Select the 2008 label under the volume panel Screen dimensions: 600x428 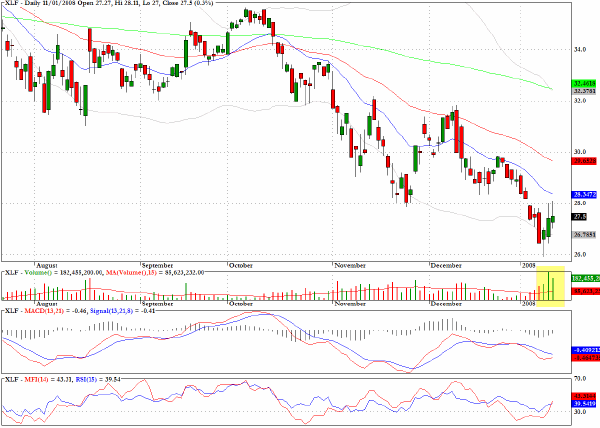coord(528,304)
